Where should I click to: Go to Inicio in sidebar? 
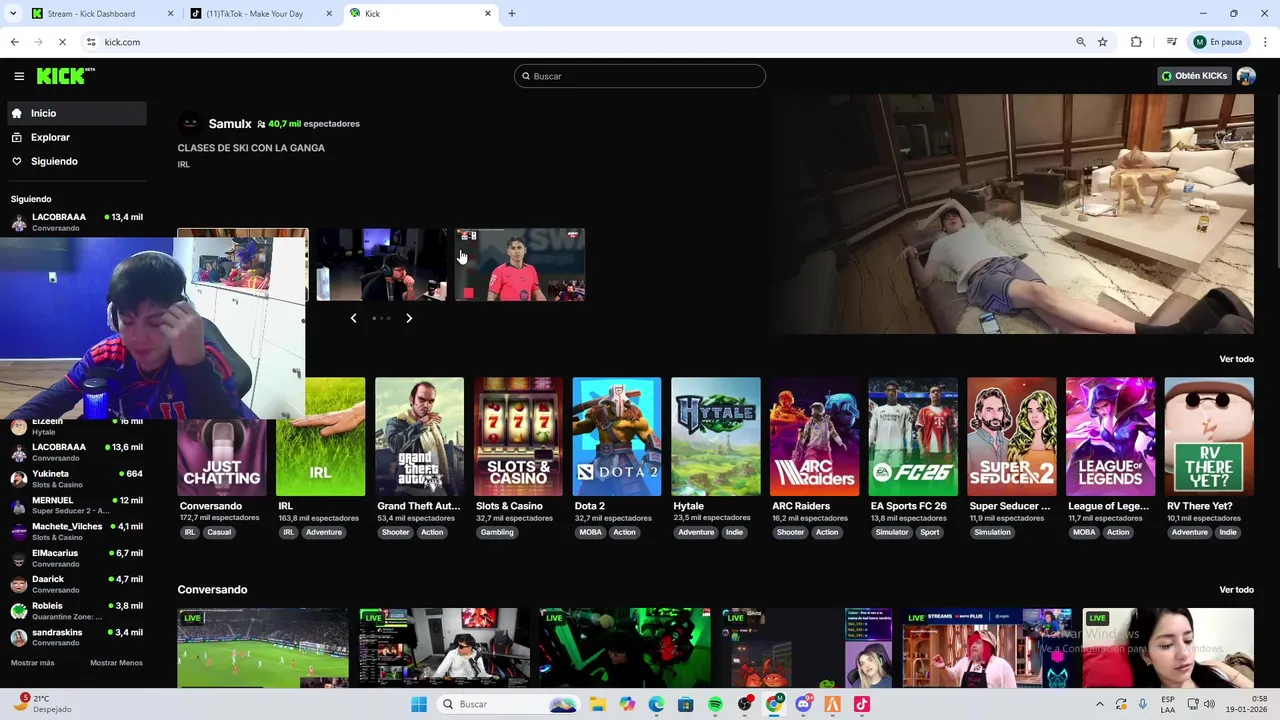76,113
